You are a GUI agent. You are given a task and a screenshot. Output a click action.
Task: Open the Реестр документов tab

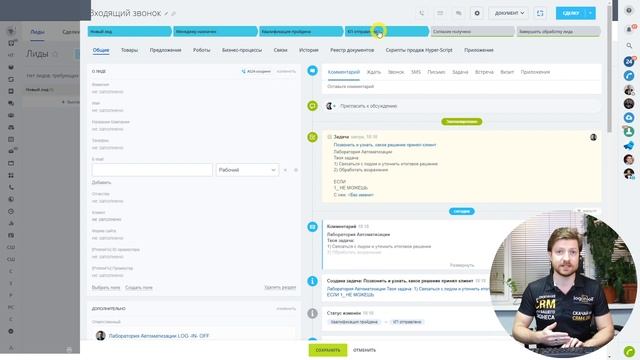[x=352, y=50]
